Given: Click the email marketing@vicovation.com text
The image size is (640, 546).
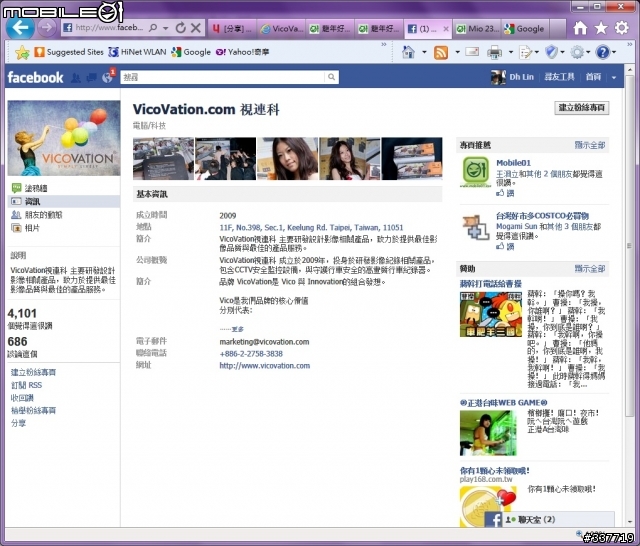Looking at the screenshot, I should tap(264, 342).
